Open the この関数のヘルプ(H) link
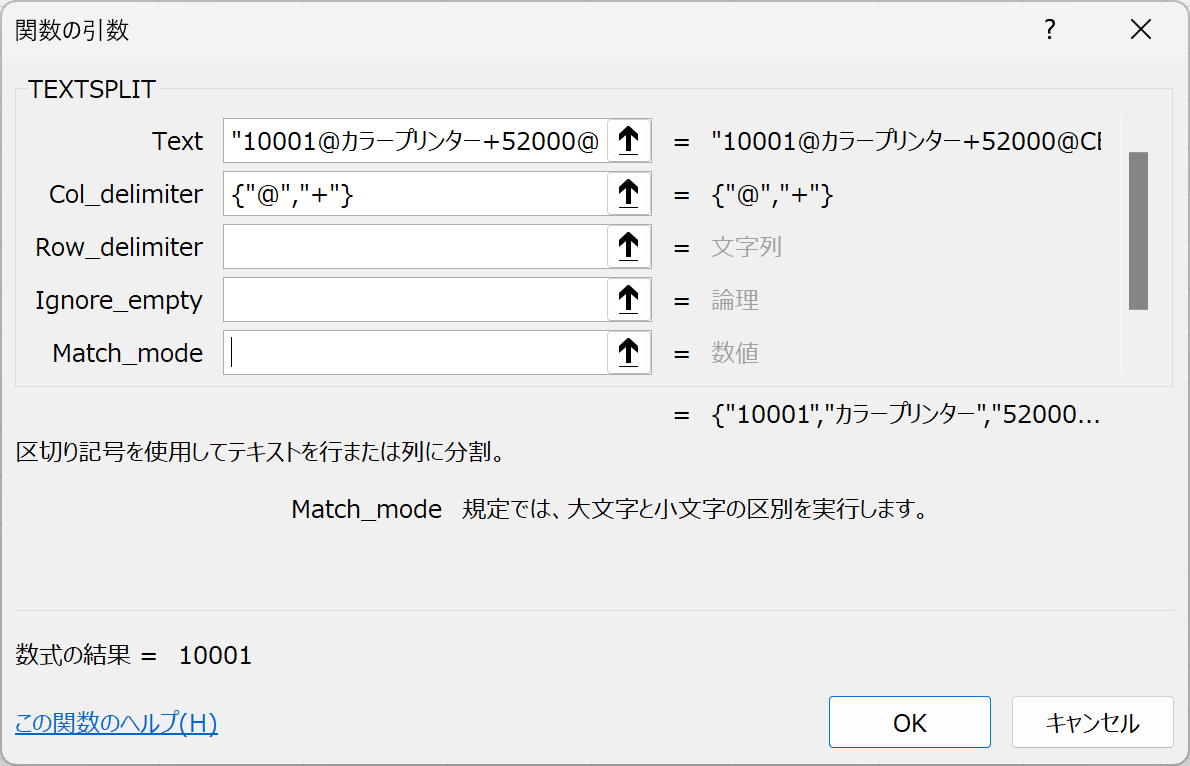 [116, 722]
